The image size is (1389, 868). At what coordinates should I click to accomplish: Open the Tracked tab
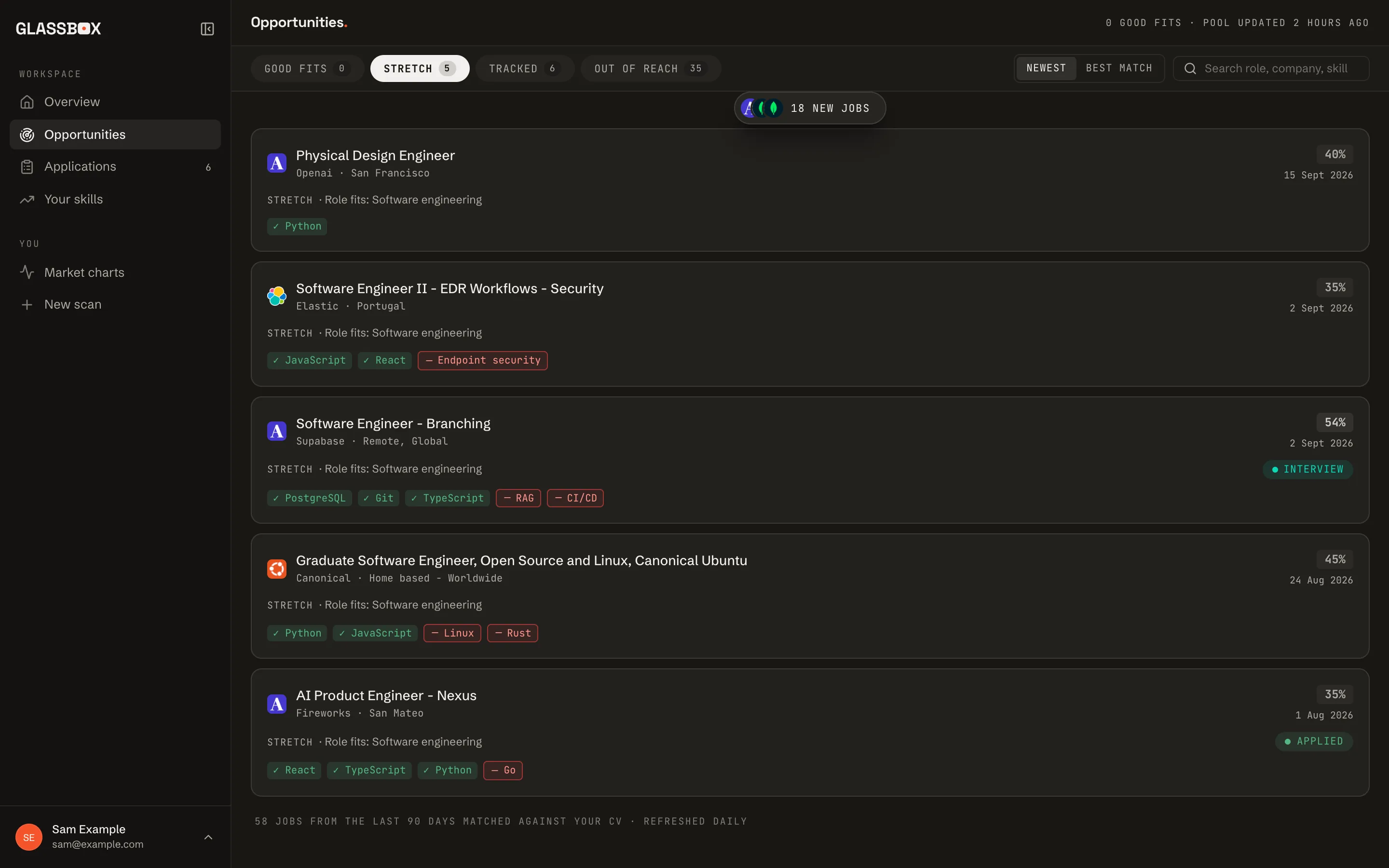click(525, 68)
